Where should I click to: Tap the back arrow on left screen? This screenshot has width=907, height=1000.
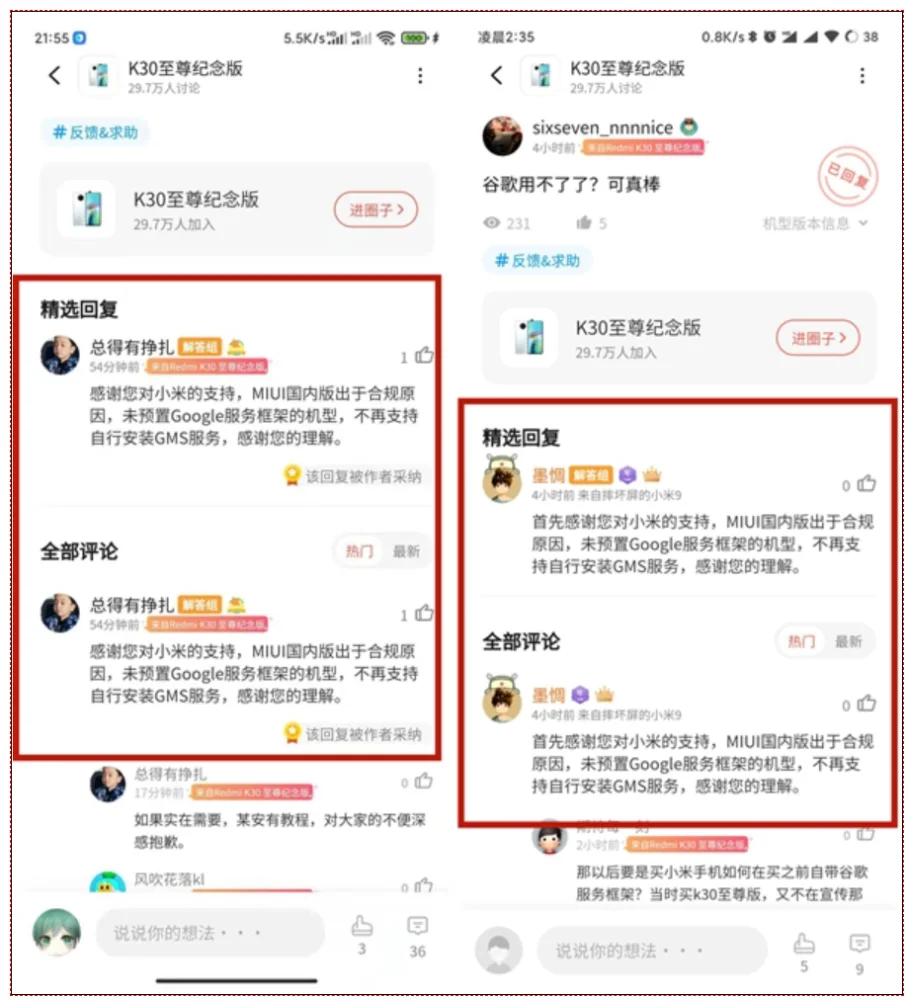(x=55, y=75)
